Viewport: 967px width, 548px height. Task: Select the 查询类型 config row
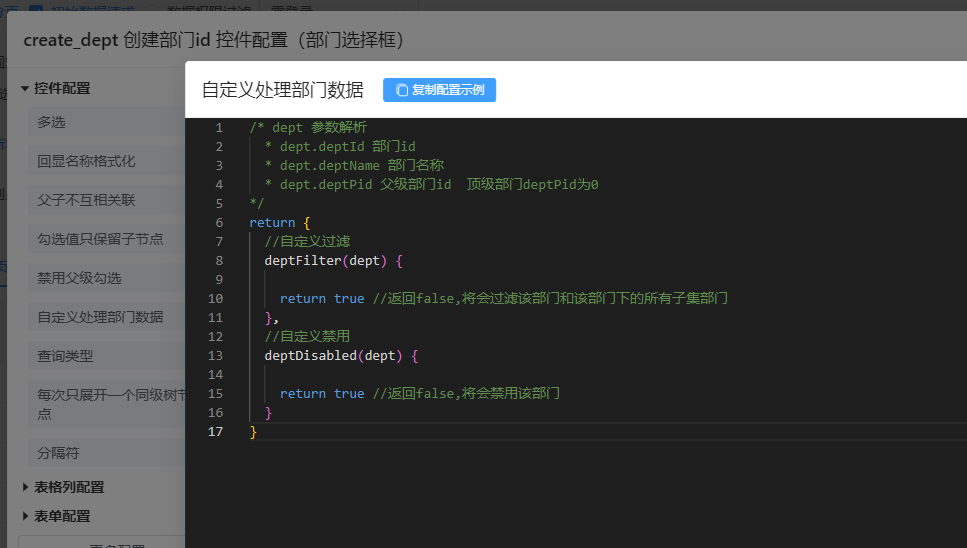point(65,356)
